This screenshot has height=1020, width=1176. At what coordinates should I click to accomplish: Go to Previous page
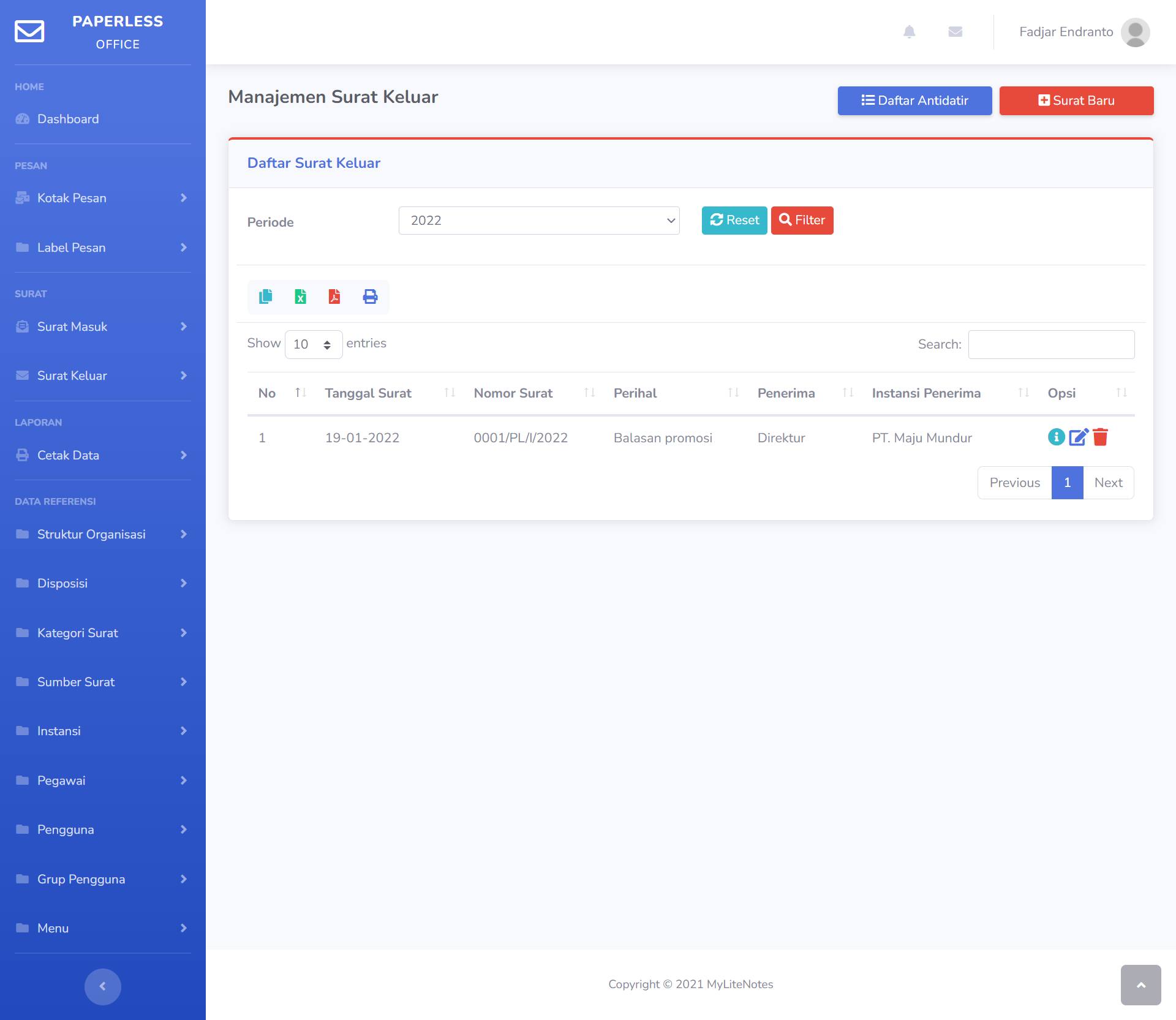tap(1015, 483)
